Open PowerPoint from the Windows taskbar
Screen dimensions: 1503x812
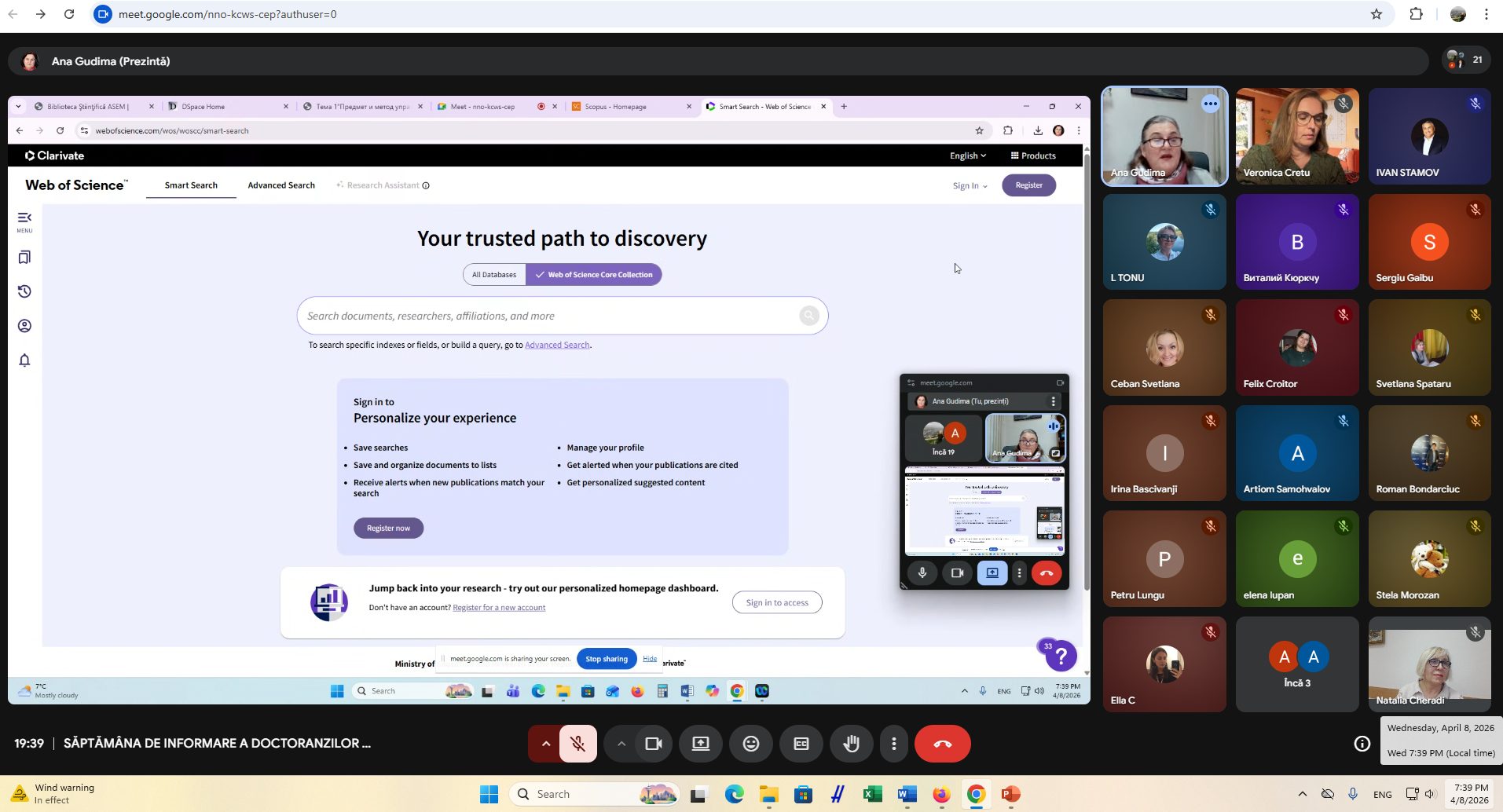pos(1010,794)
